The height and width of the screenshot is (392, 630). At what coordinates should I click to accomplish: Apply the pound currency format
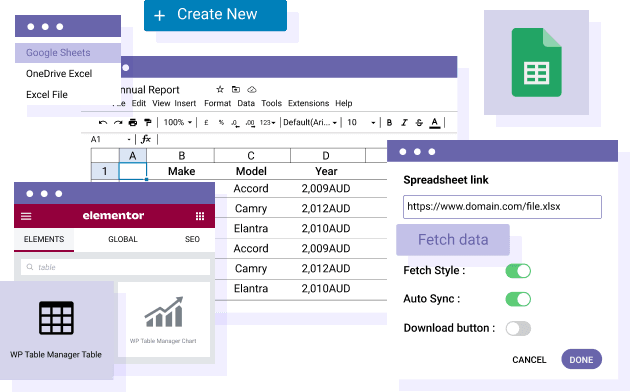[206, 122]
